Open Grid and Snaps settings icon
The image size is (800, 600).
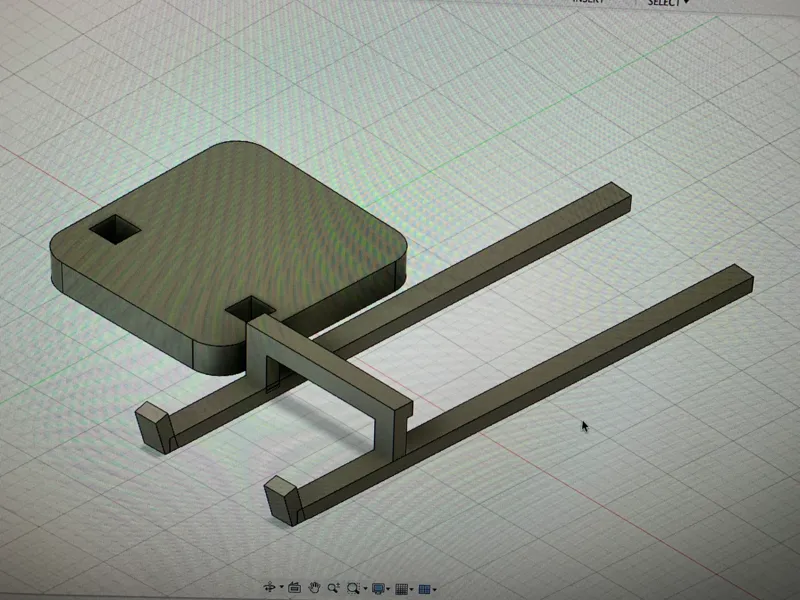402,589
